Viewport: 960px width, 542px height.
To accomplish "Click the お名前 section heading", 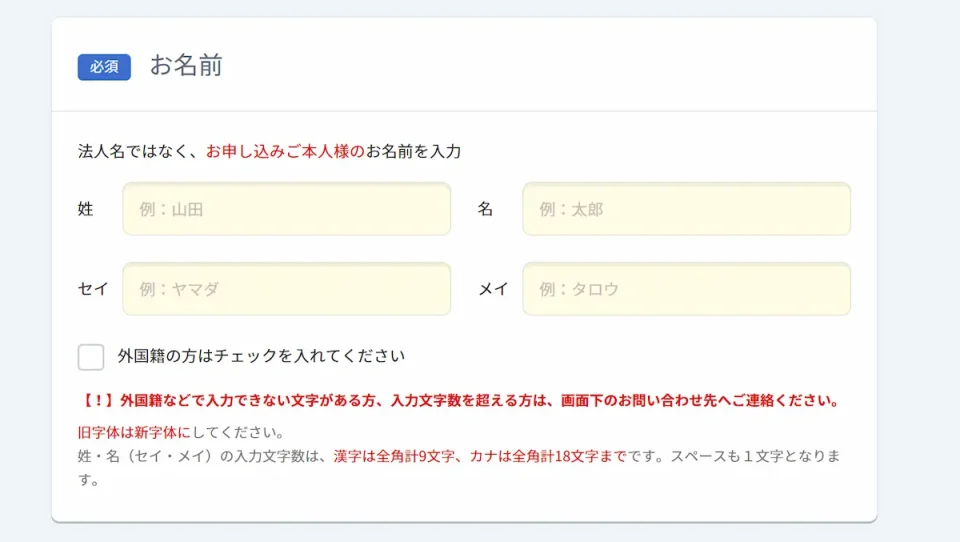I will coord(186,66).
